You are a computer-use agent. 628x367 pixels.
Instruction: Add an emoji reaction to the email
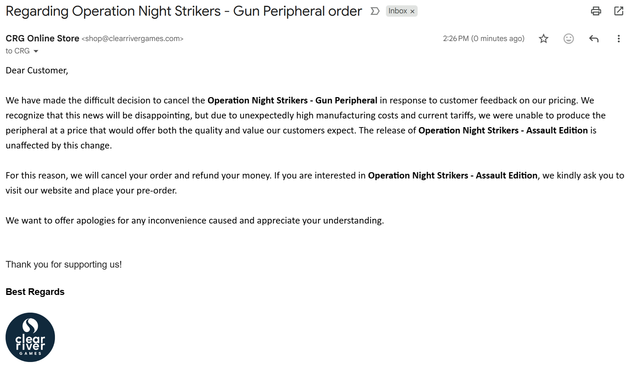click(568, 38)
